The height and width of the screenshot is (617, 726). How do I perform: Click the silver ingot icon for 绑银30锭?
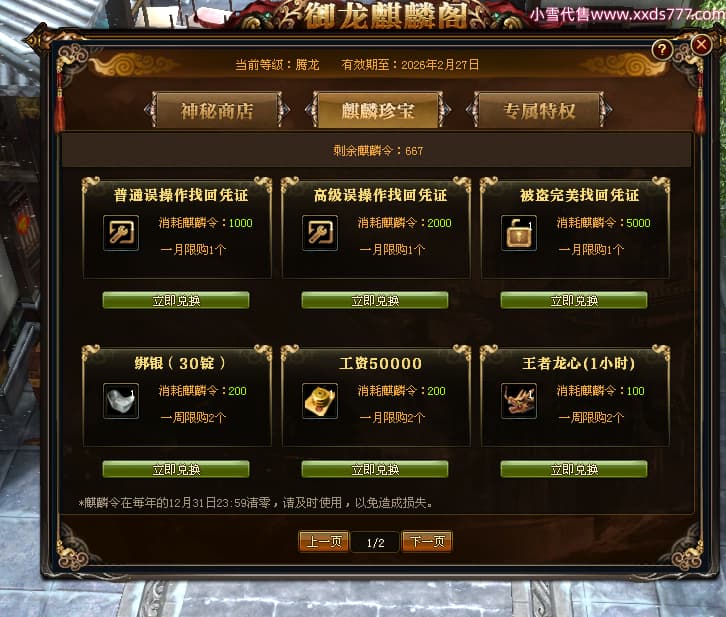pyautogui.click(x=121, y=401)
